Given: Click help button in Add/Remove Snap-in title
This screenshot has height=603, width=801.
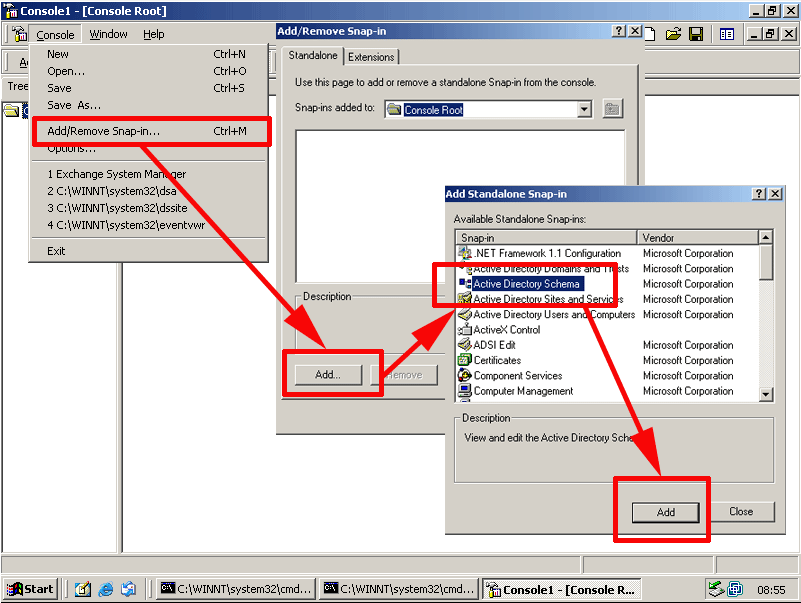Looking at the screenshot, I should (x=619, y=31).
